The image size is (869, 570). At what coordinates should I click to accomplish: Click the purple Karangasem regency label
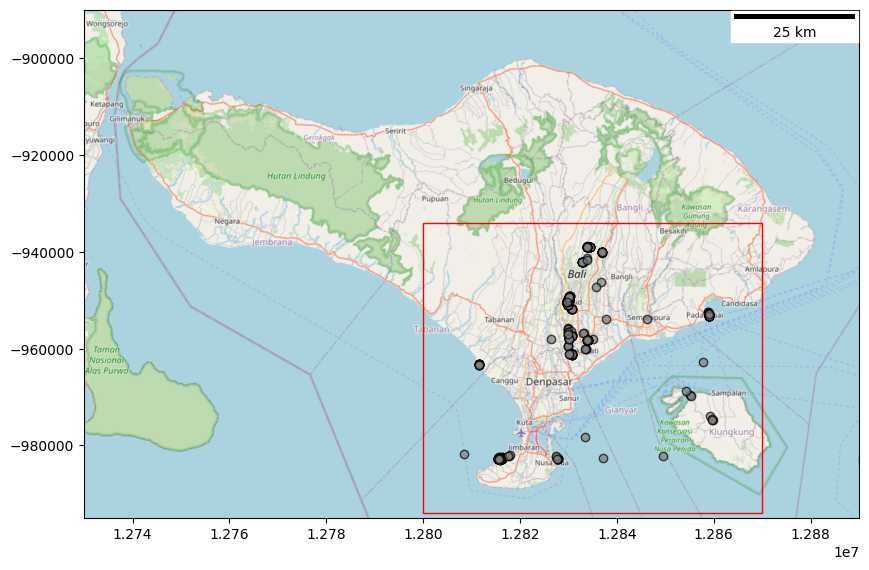(x=763, y=208)
